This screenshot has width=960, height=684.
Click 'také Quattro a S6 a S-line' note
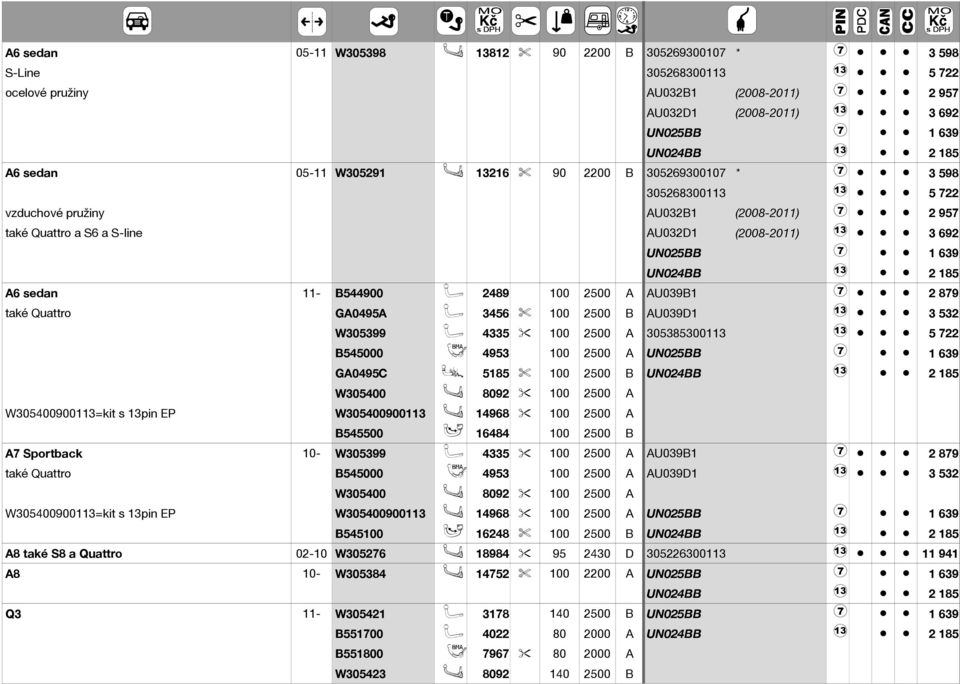click(x=73, y=233)
